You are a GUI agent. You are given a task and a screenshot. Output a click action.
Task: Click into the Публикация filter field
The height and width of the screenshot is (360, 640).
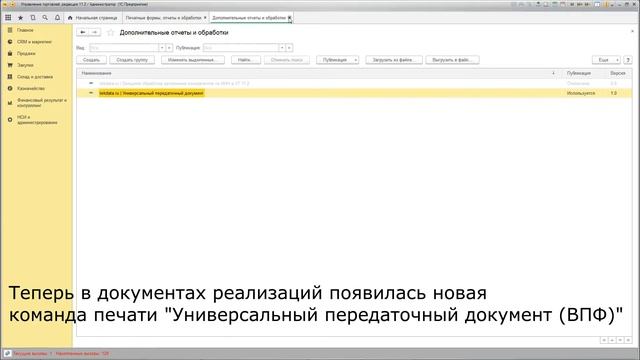pos(240,48)
